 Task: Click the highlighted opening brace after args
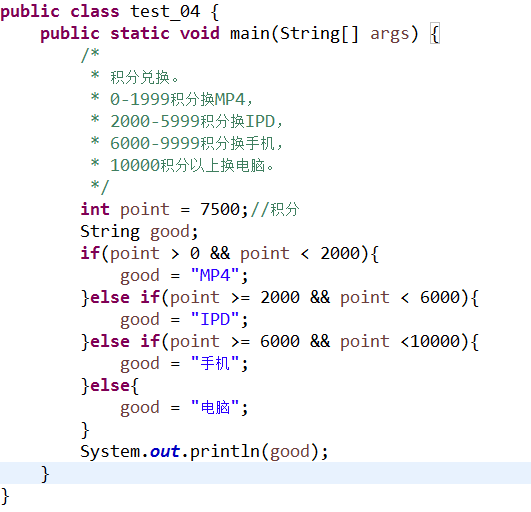[435, 34]
